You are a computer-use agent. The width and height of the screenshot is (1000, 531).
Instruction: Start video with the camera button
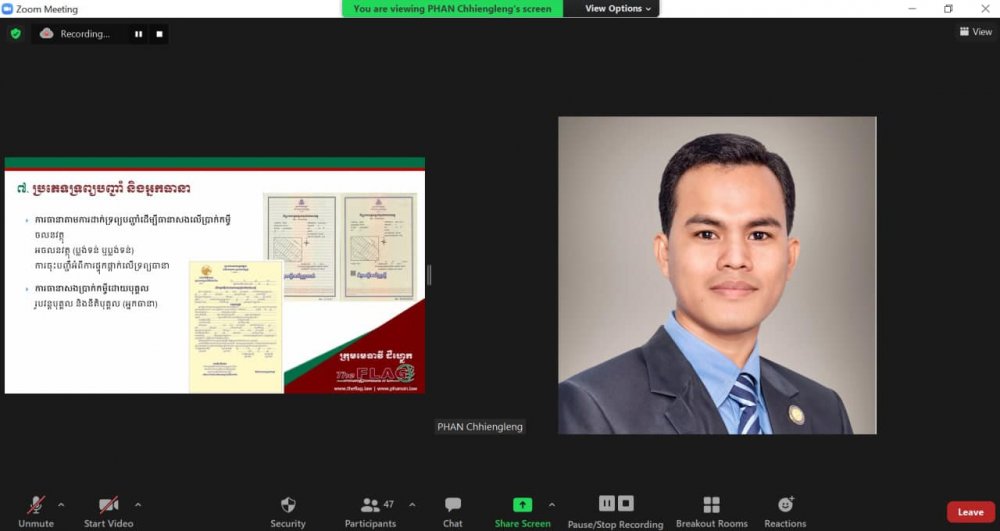(108, 506)
